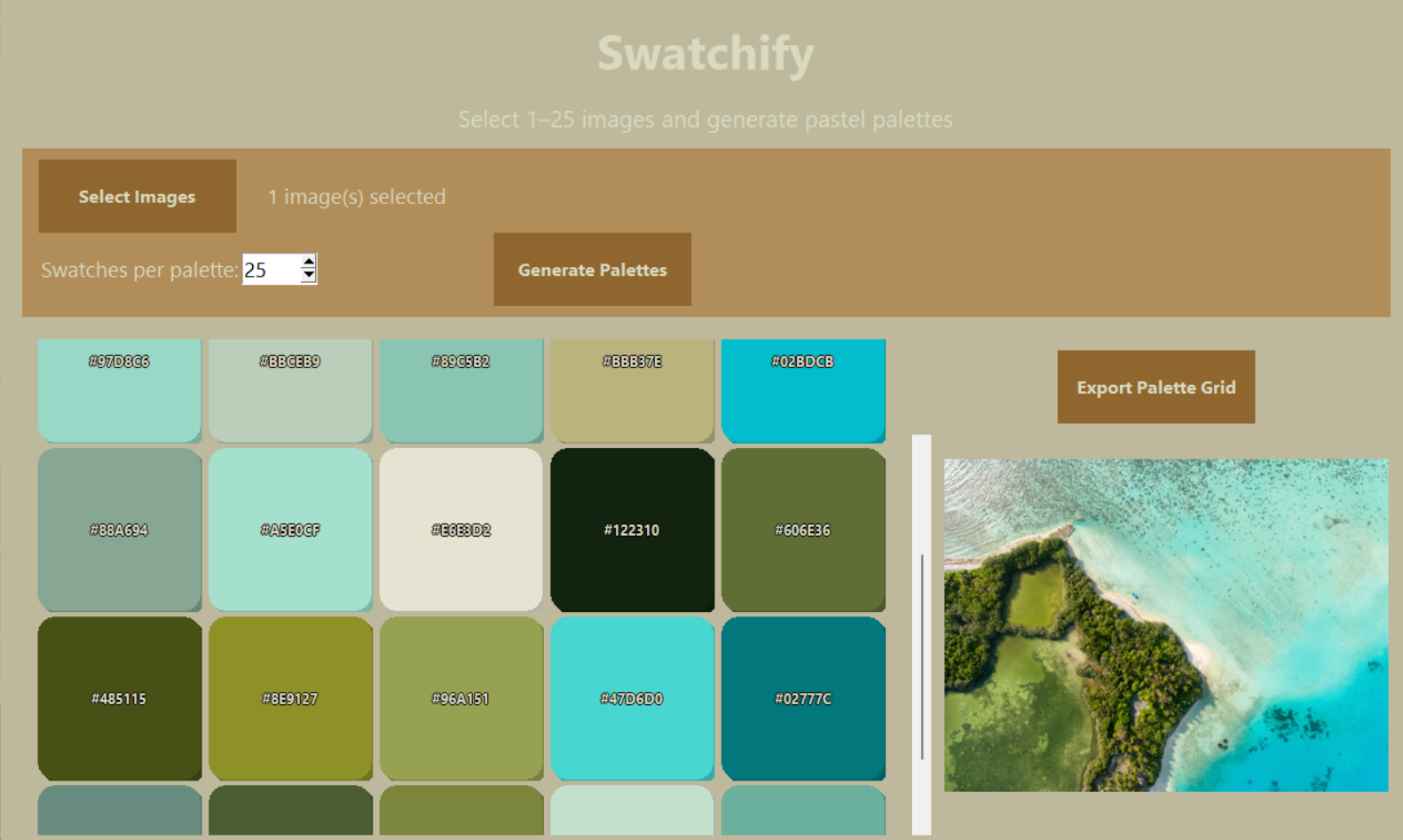This screenshot has height=840, width=1403.
Task: Select the #BBCEB9 pale green swatch
Action: coord(290,390)
